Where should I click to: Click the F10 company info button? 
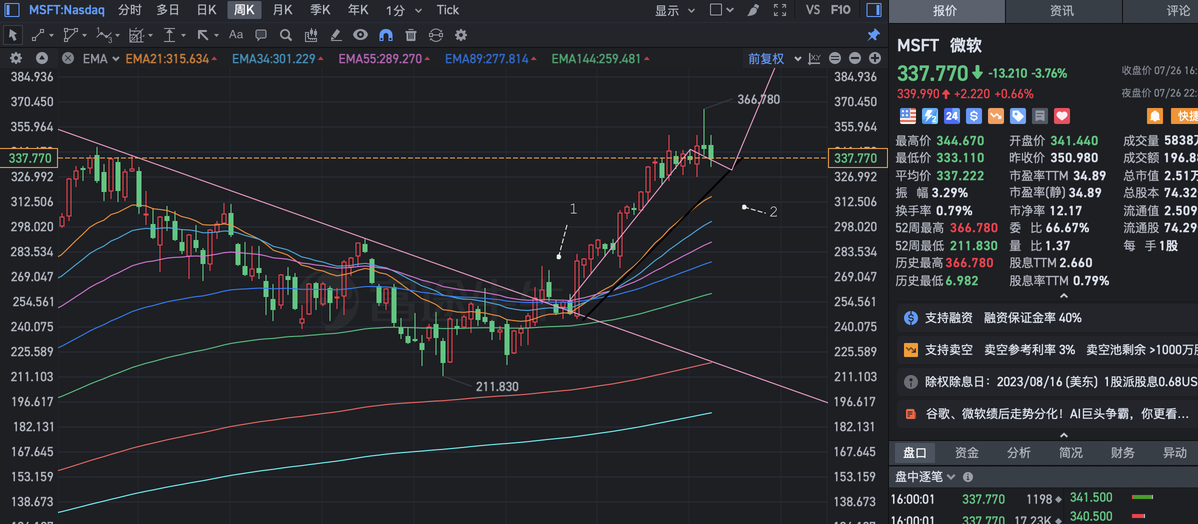(x=840, y=11)
